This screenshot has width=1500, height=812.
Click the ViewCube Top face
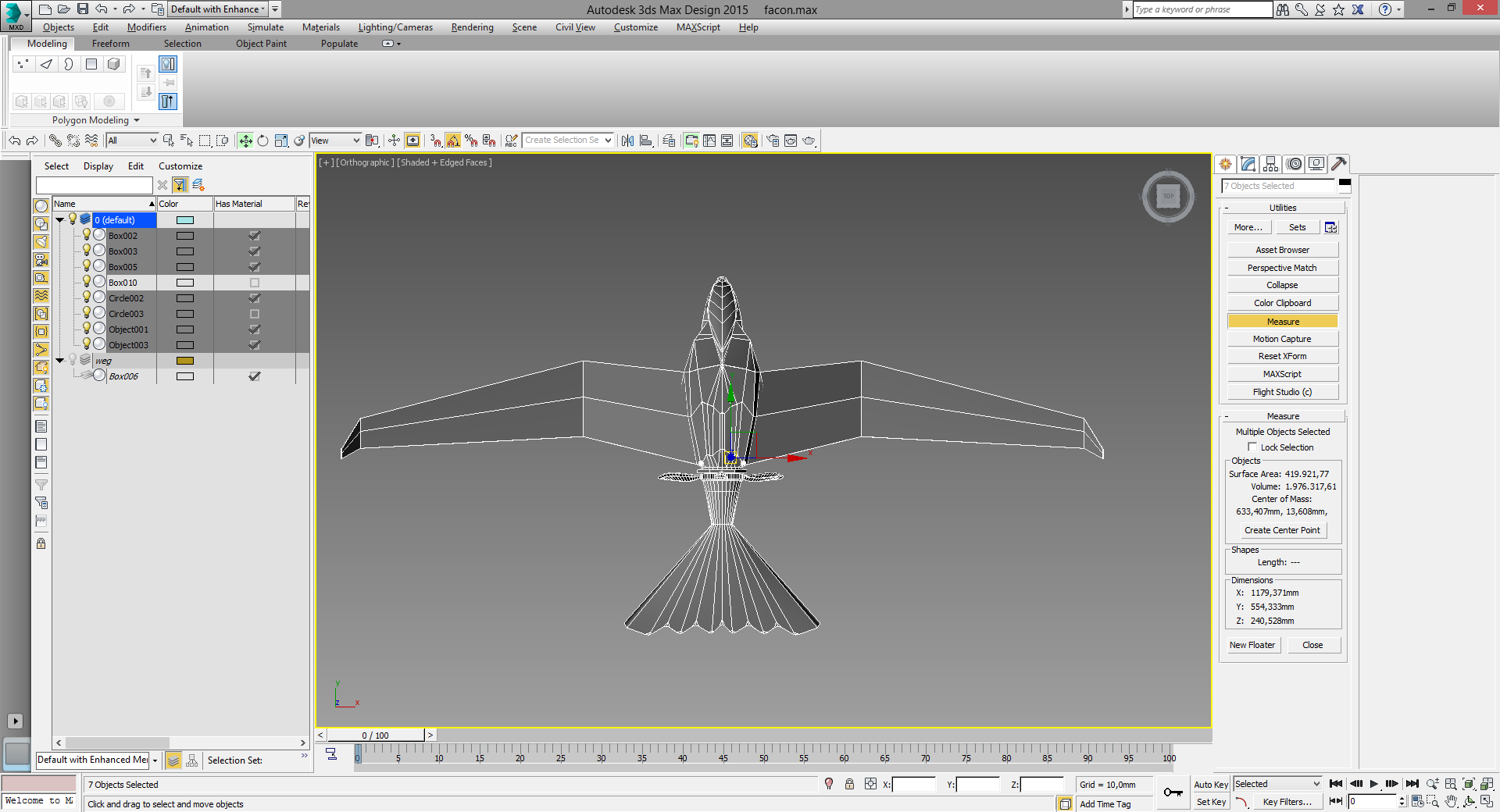point(1168,196)
